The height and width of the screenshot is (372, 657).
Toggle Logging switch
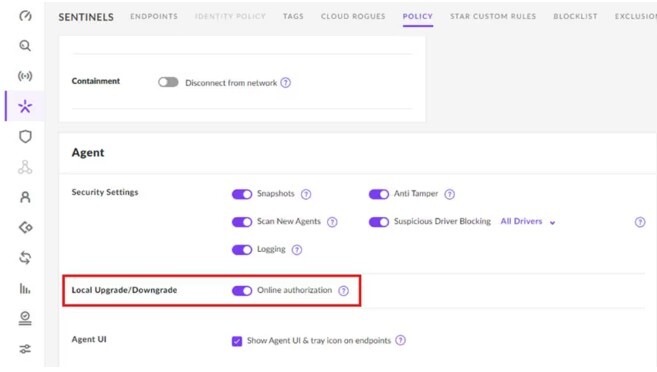pyautogui.click(x=242, y=250)
